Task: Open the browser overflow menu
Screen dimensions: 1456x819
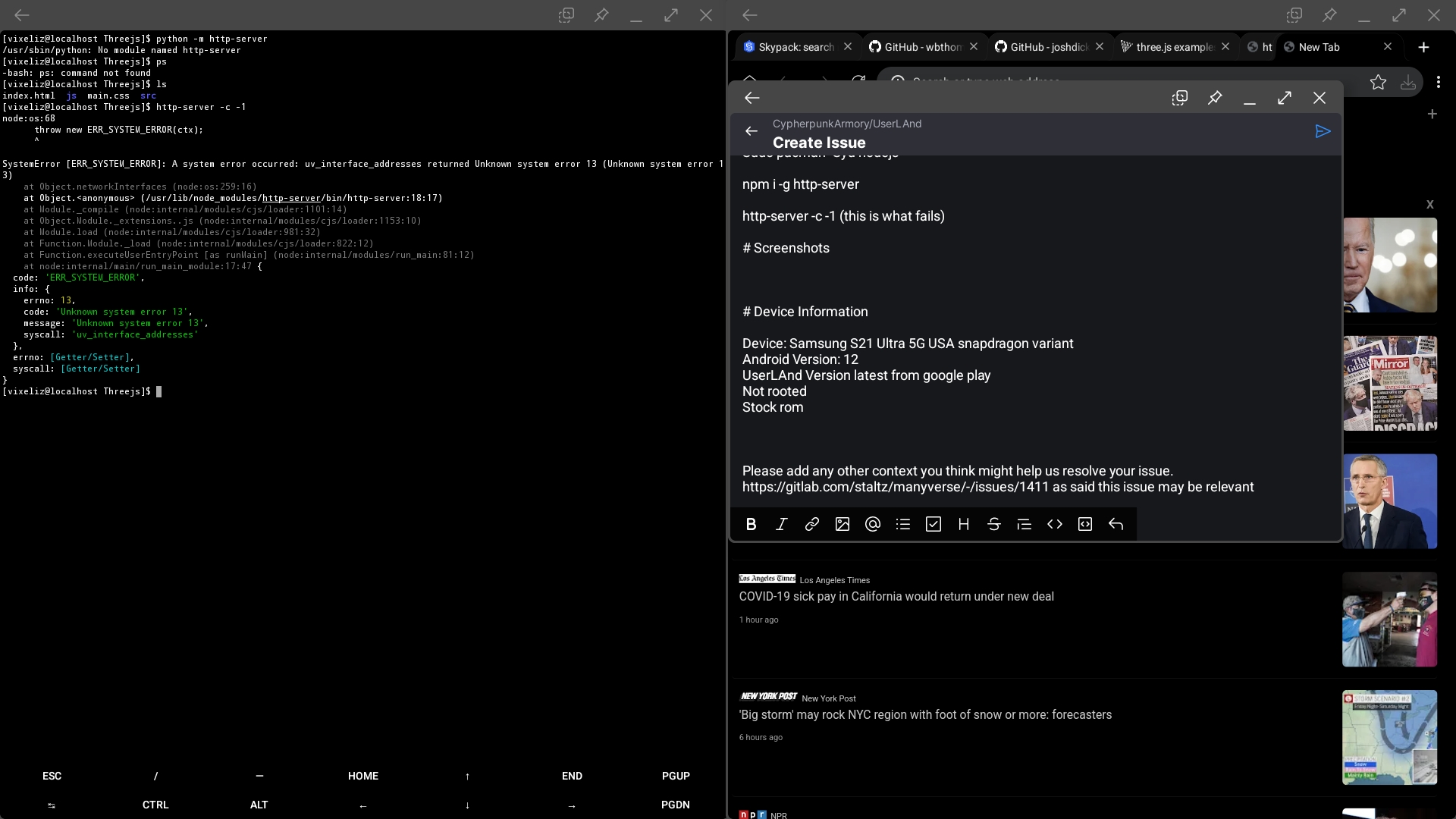Action: click(1439, 82)
